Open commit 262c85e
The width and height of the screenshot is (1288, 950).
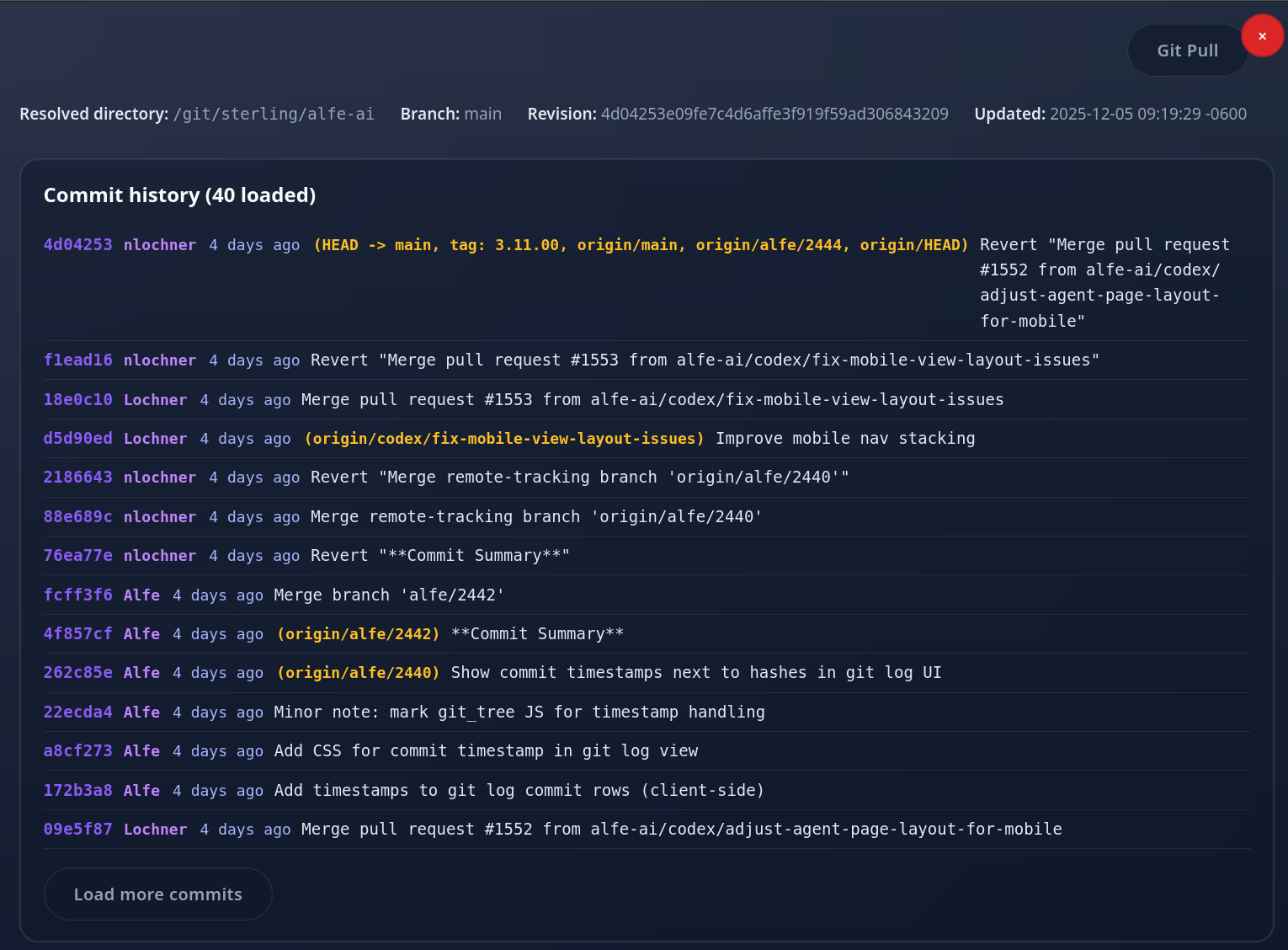click(x=77, y=673)
